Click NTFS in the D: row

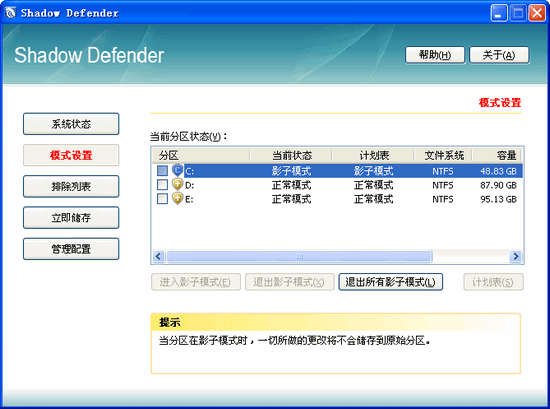click(443, 185)
